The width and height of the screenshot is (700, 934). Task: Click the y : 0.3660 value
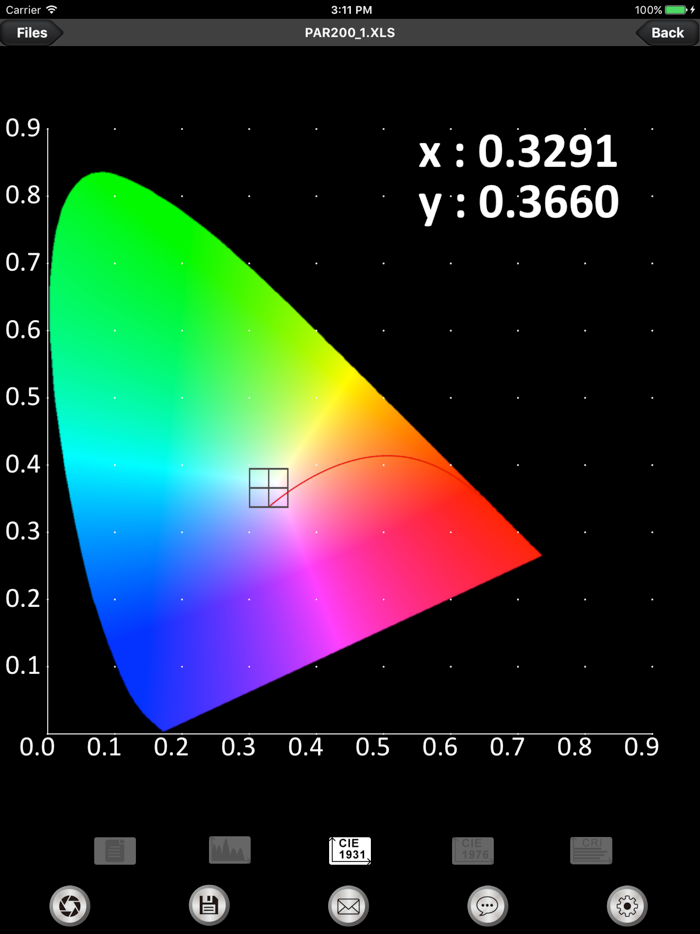pyautogui.click(x=518, y=203)
